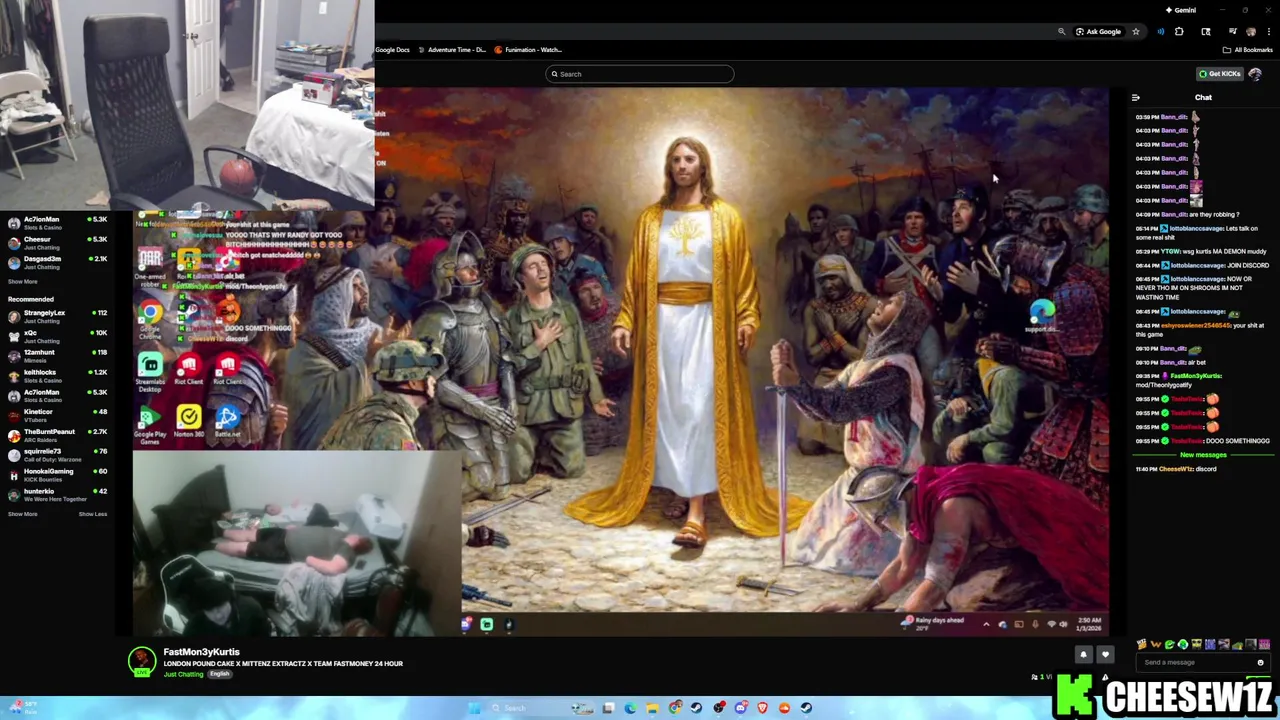Open the Adventure Time bookmark
The image size is (1280, 720).
coord(452,50)
